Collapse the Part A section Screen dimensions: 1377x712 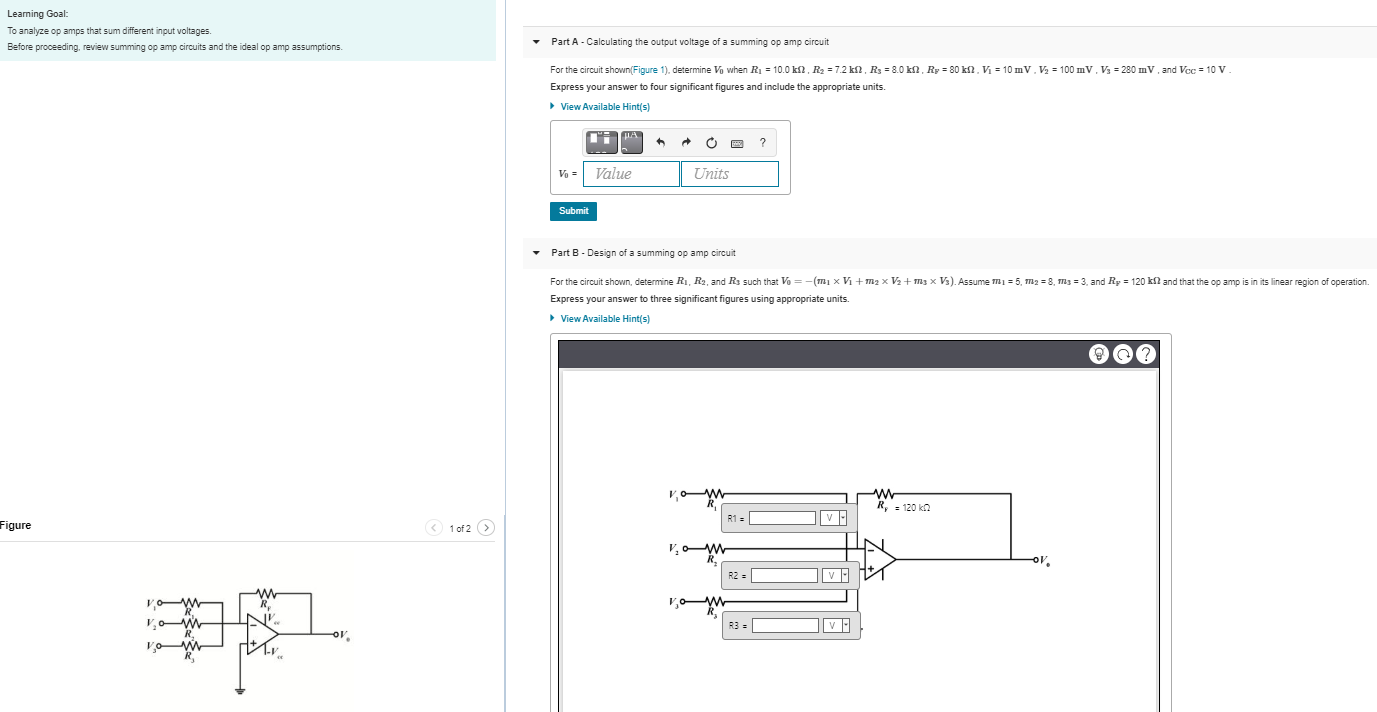tap(536, 42)
